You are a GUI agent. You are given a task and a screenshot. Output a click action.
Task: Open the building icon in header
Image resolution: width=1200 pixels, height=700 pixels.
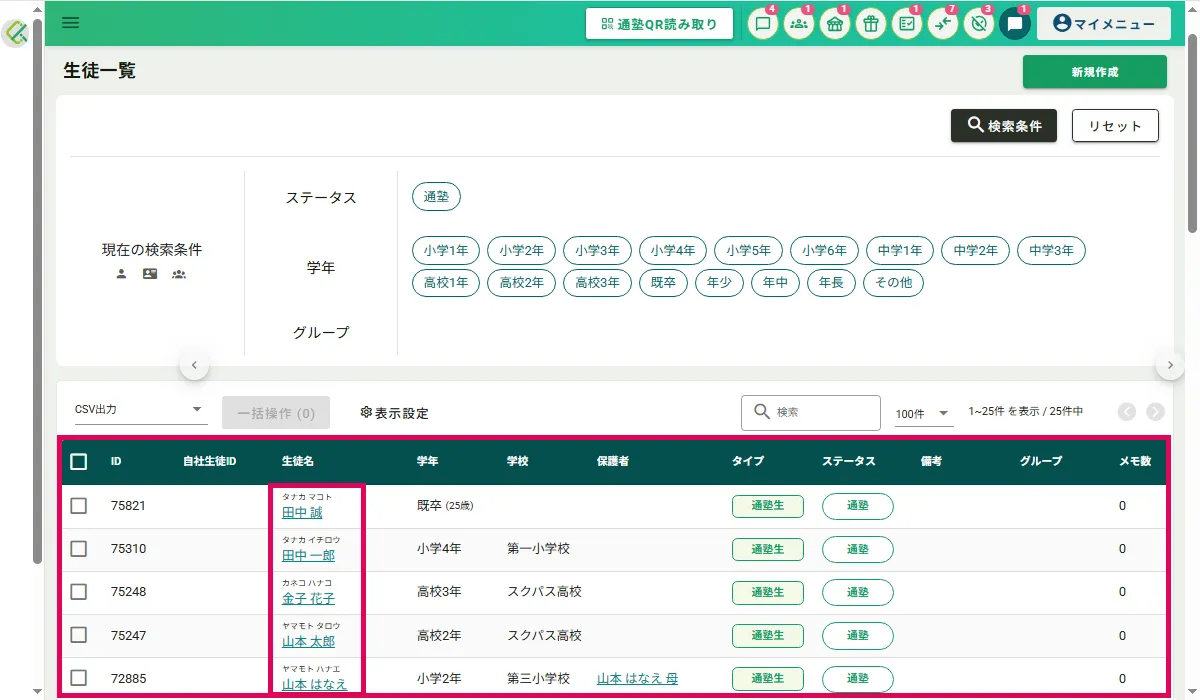[835, 24]
